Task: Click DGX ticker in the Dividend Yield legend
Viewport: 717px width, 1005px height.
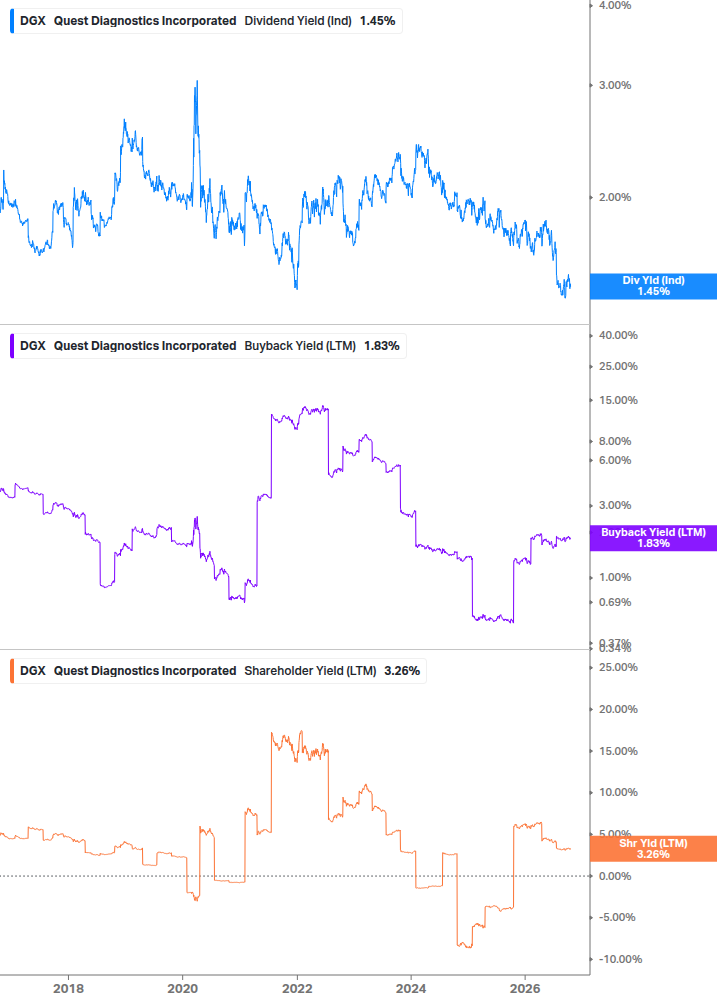Action: (33, 21)
